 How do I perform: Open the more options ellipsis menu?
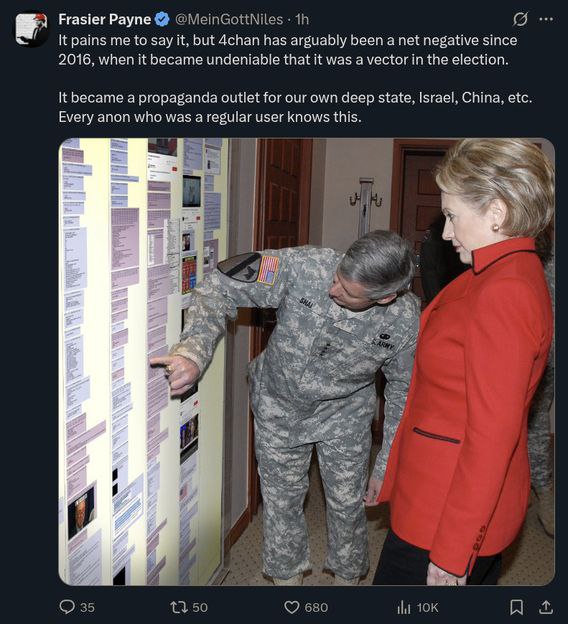(x=546, y=19)
